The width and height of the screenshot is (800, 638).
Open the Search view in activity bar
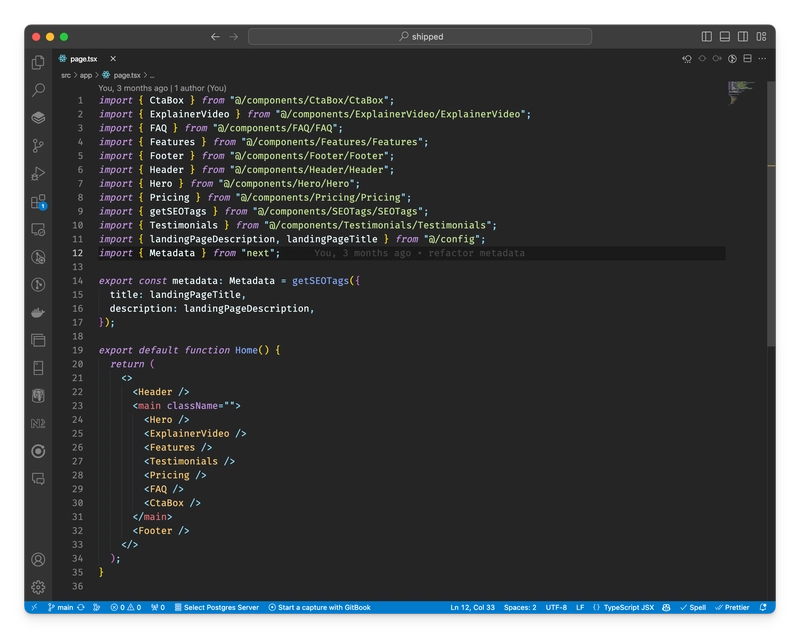point(38,90)
